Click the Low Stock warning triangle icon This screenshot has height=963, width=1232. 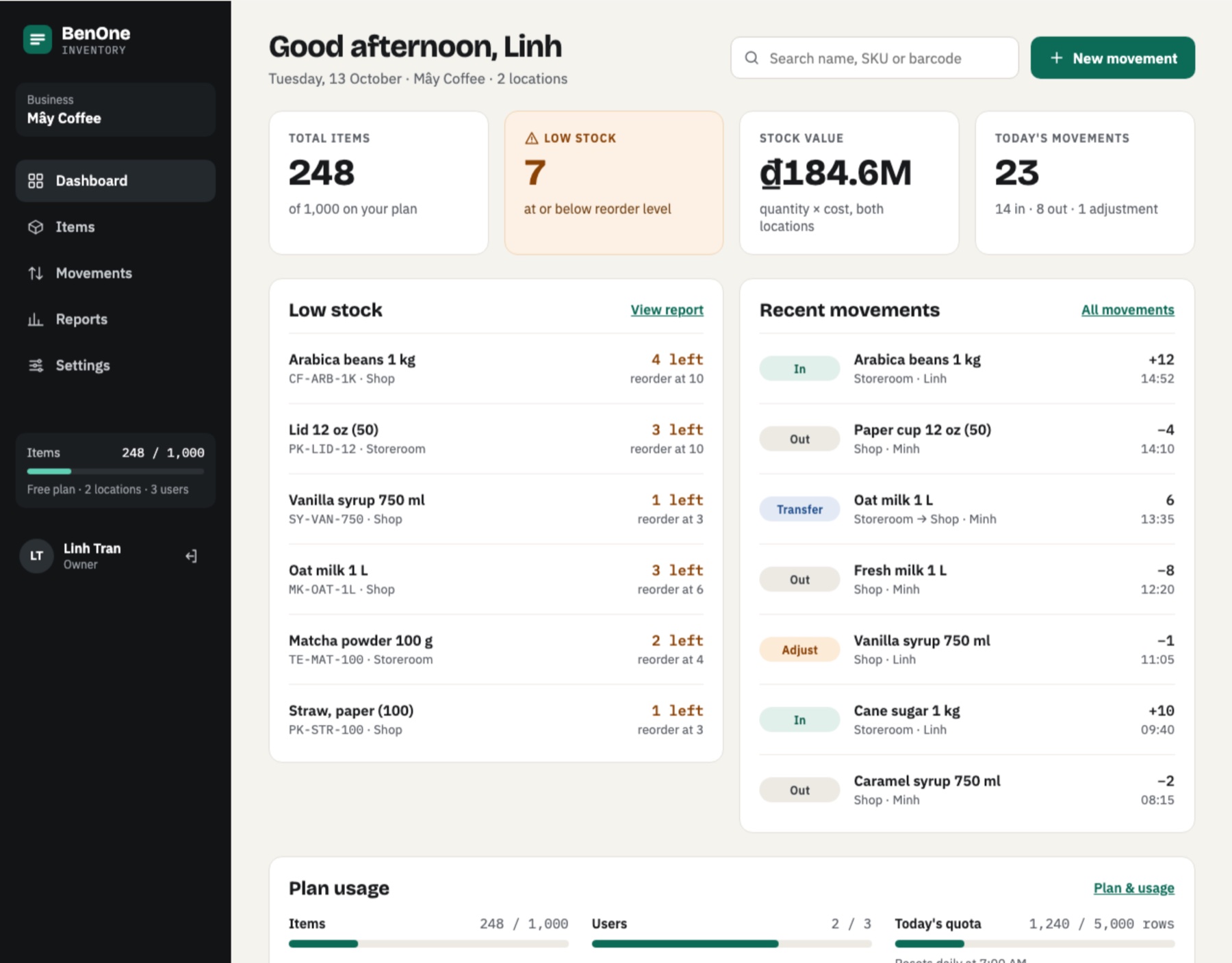[x=531, y=138]
